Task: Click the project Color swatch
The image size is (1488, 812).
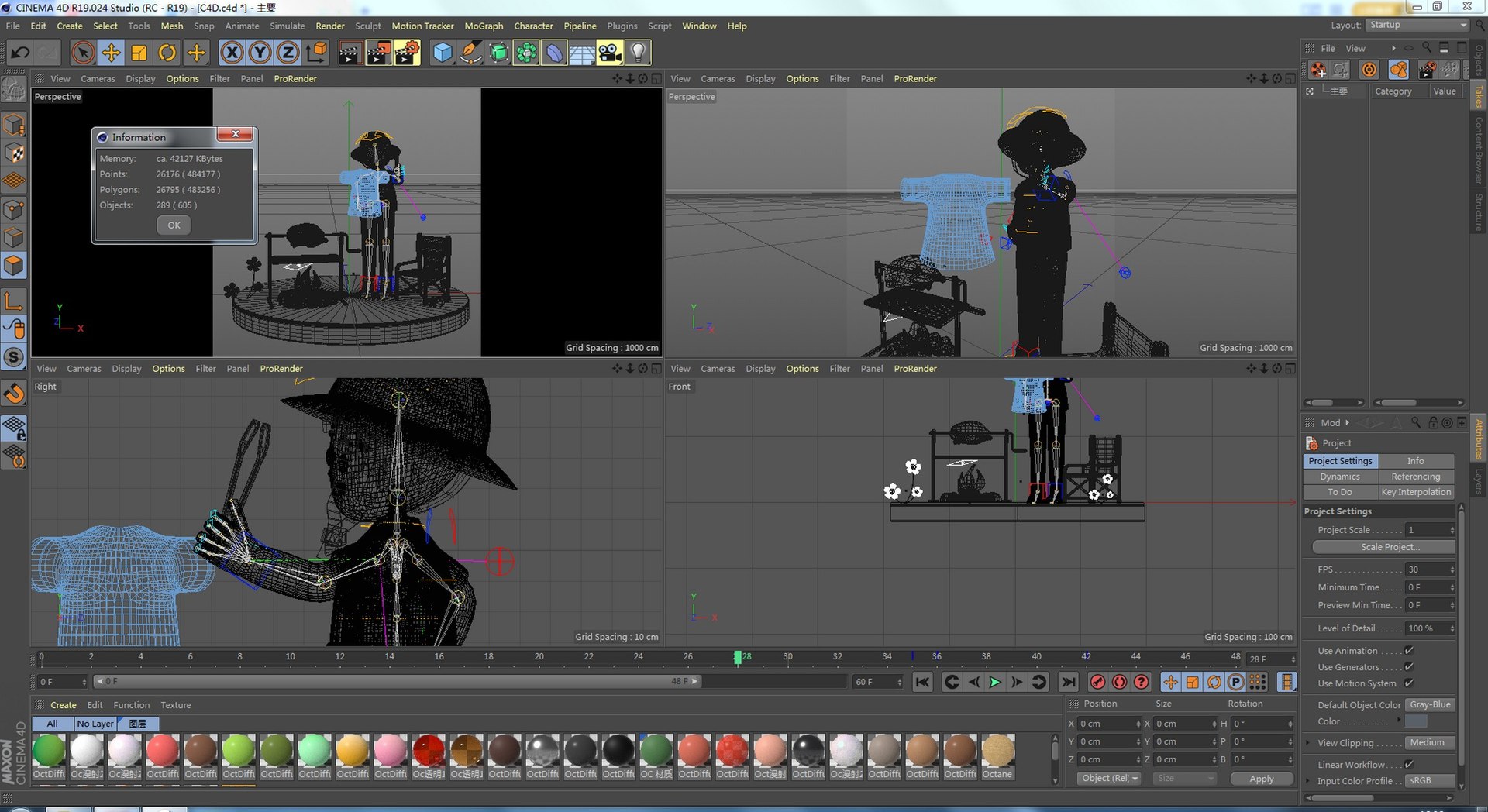Action: (1416, 721)
